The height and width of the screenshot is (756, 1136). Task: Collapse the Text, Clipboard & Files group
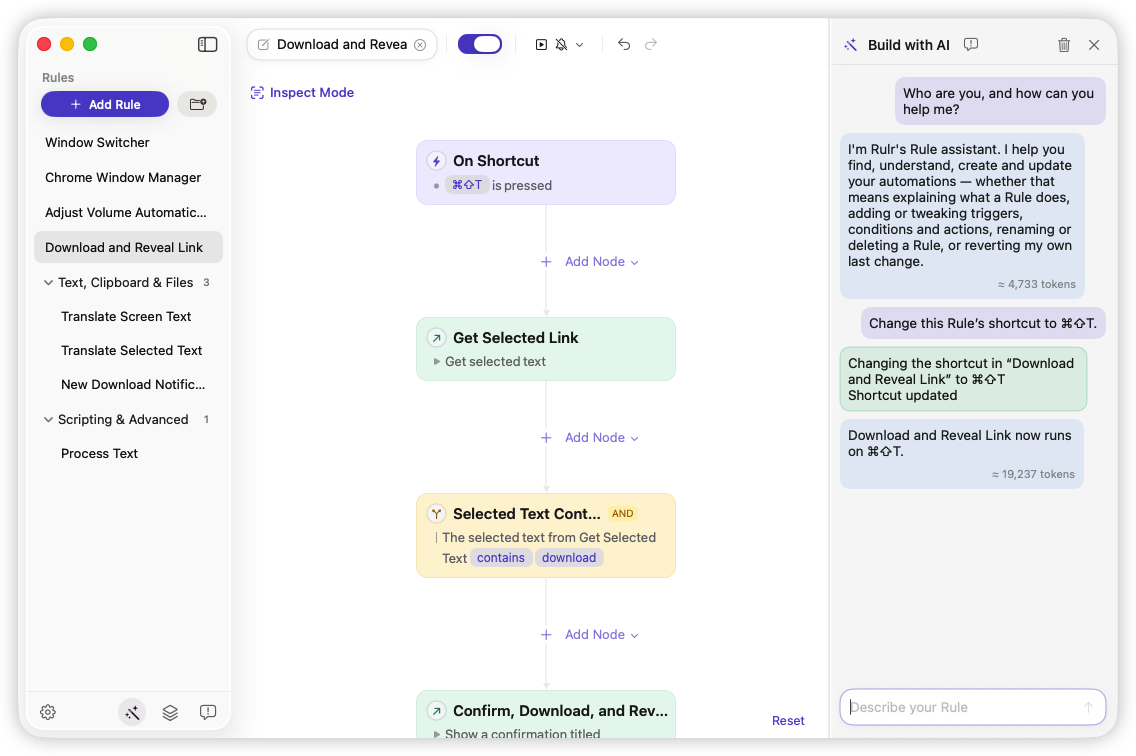(x=48, y=283)
